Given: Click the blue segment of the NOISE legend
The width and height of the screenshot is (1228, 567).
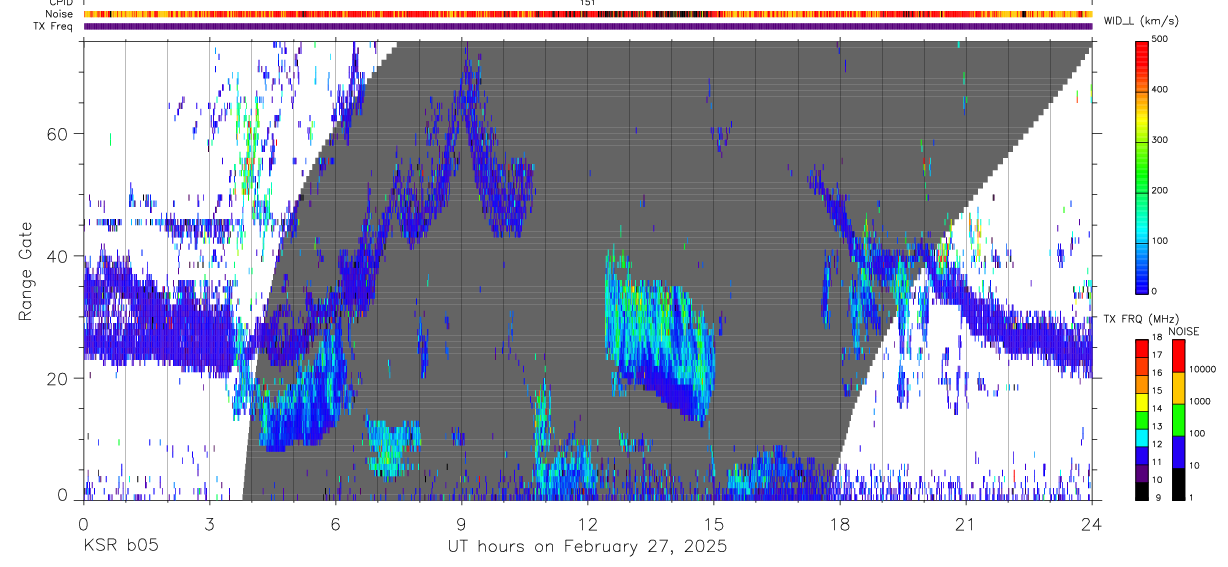Looking at the screenshot, I should coord(1179,452).
